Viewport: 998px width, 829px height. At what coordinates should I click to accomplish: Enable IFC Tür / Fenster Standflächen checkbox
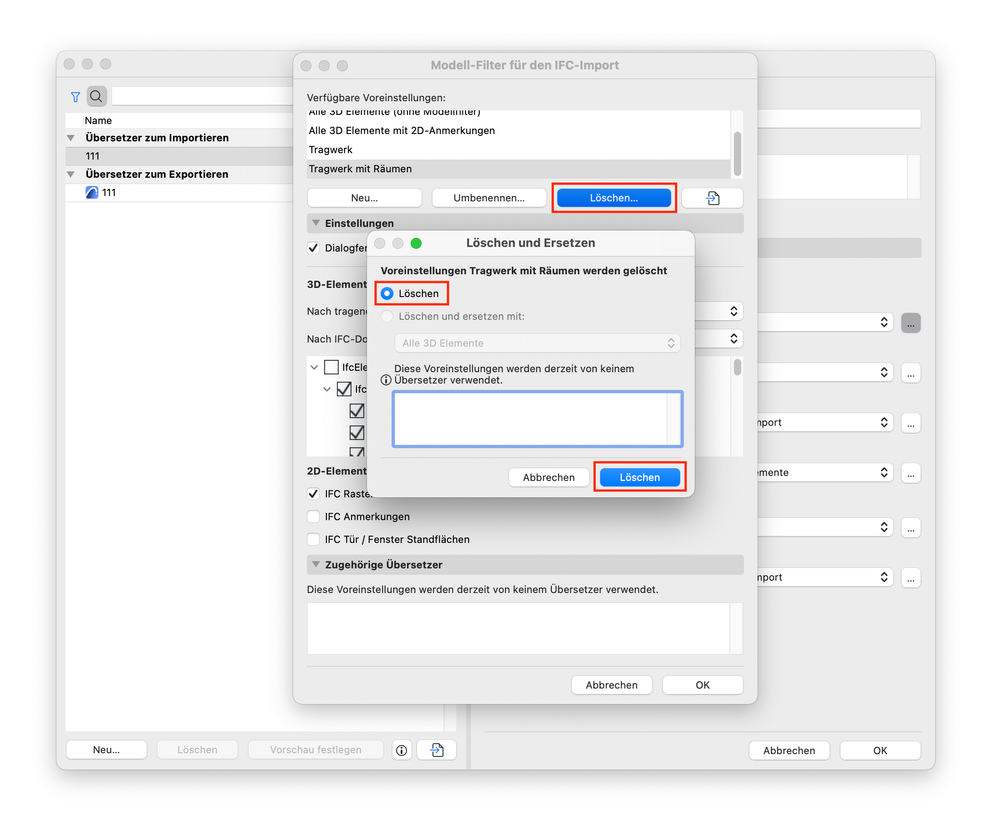pos(313,539)
